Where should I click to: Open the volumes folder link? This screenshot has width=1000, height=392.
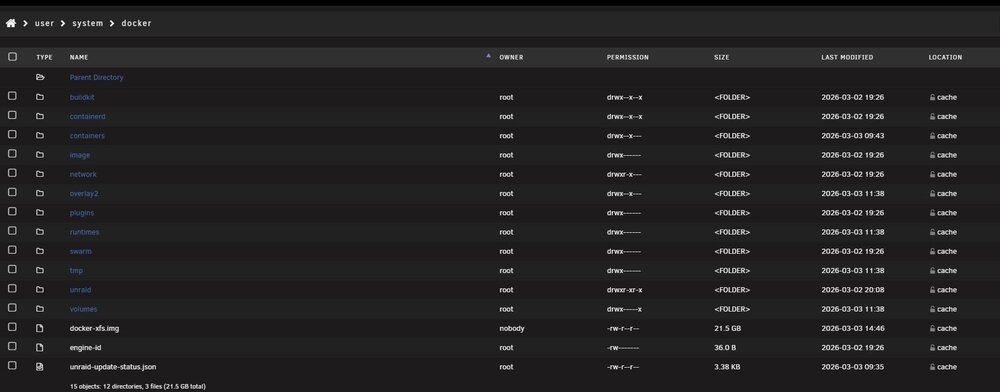84,309
